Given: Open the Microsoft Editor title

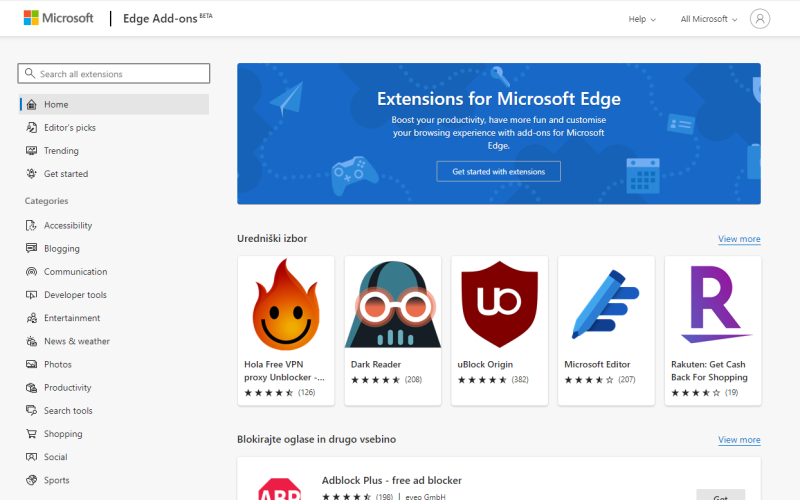Looking at the screenshot, I should pos(597,364).
